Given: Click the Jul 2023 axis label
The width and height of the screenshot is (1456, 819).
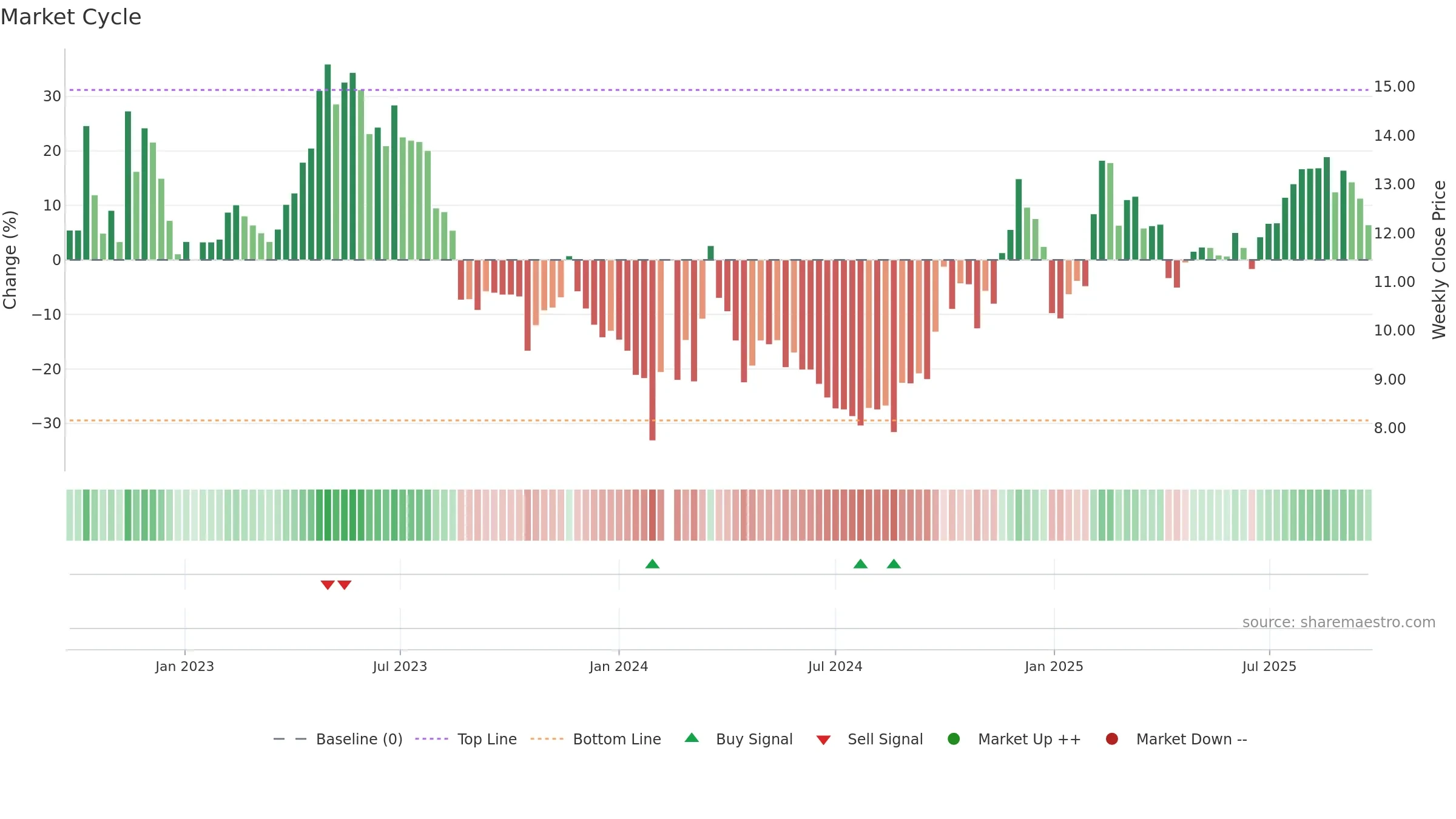Looking at the screenshot, I should tap(400, 666).
